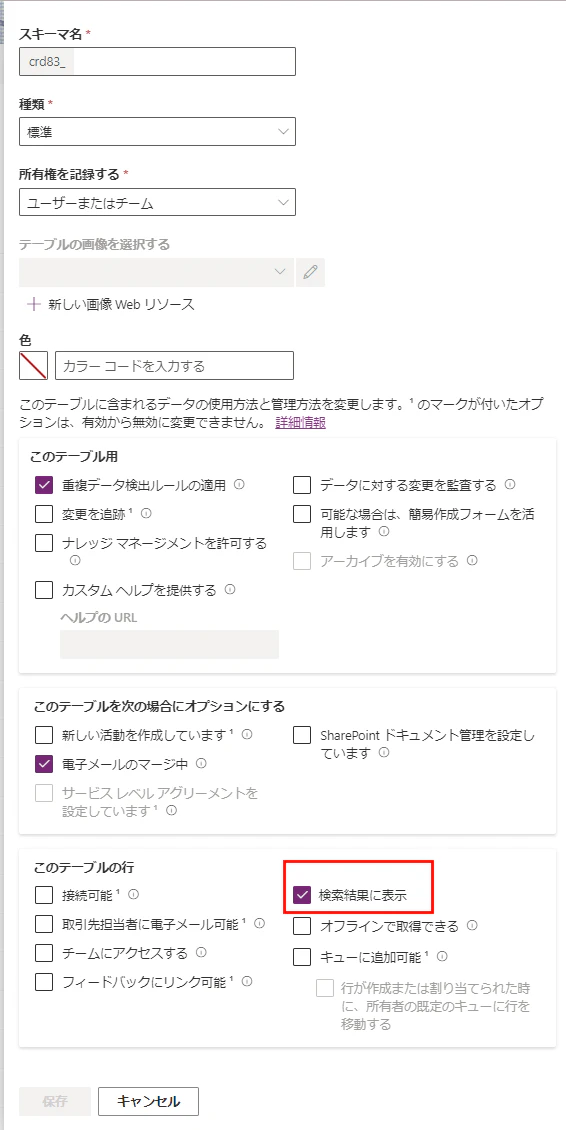Uncheck 重複データ検出ルールの適用 checkbox

pyautogui.click(x=44, y=486)
